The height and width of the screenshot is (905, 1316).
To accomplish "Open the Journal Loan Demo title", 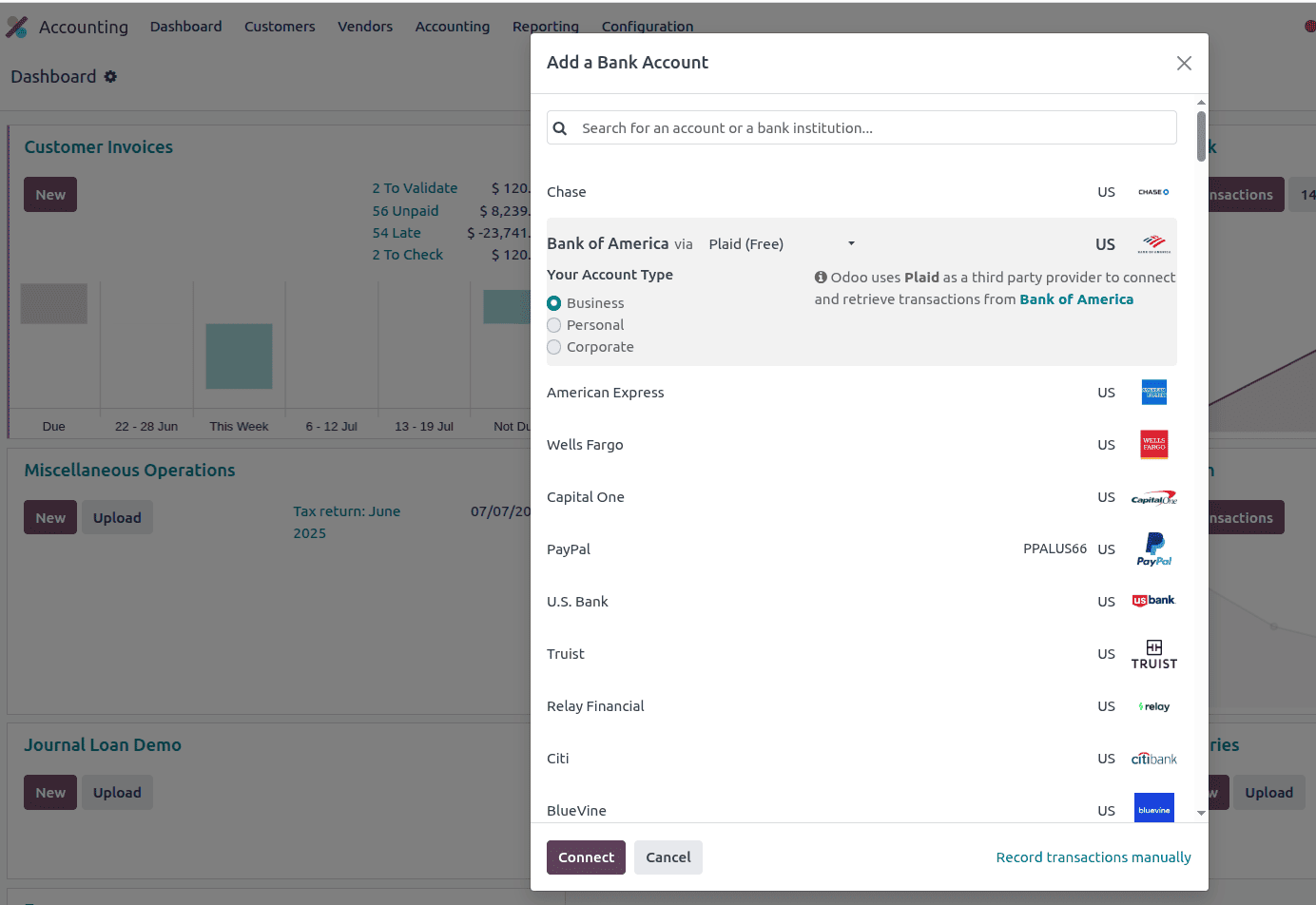I will click(x=103, y=745).
